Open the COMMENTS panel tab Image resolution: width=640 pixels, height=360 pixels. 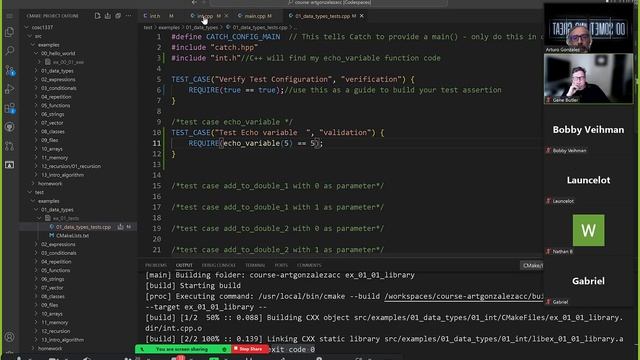point(309,265)
